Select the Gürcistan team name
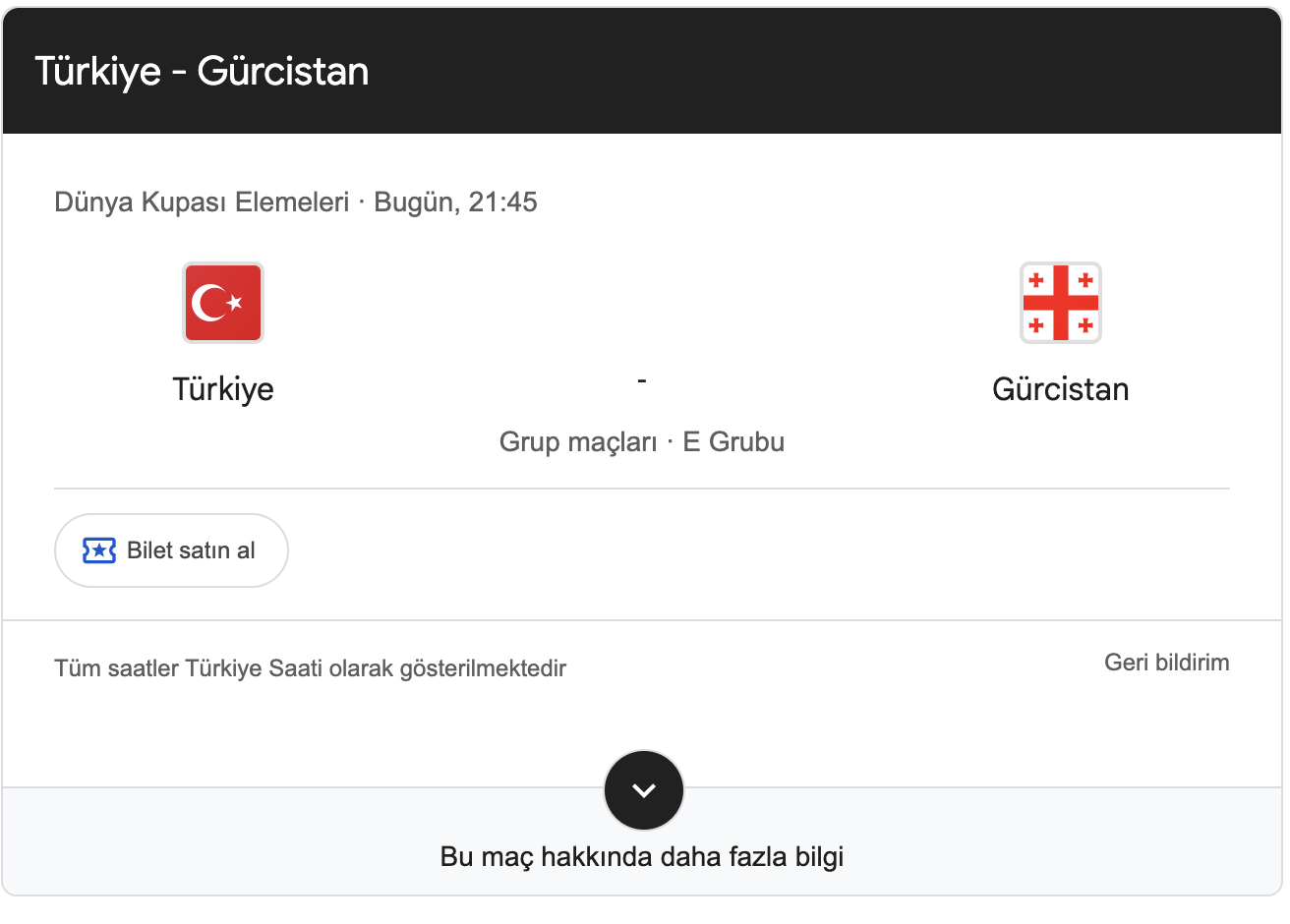The image size is (1290, 924). (x=1060, y=389)
